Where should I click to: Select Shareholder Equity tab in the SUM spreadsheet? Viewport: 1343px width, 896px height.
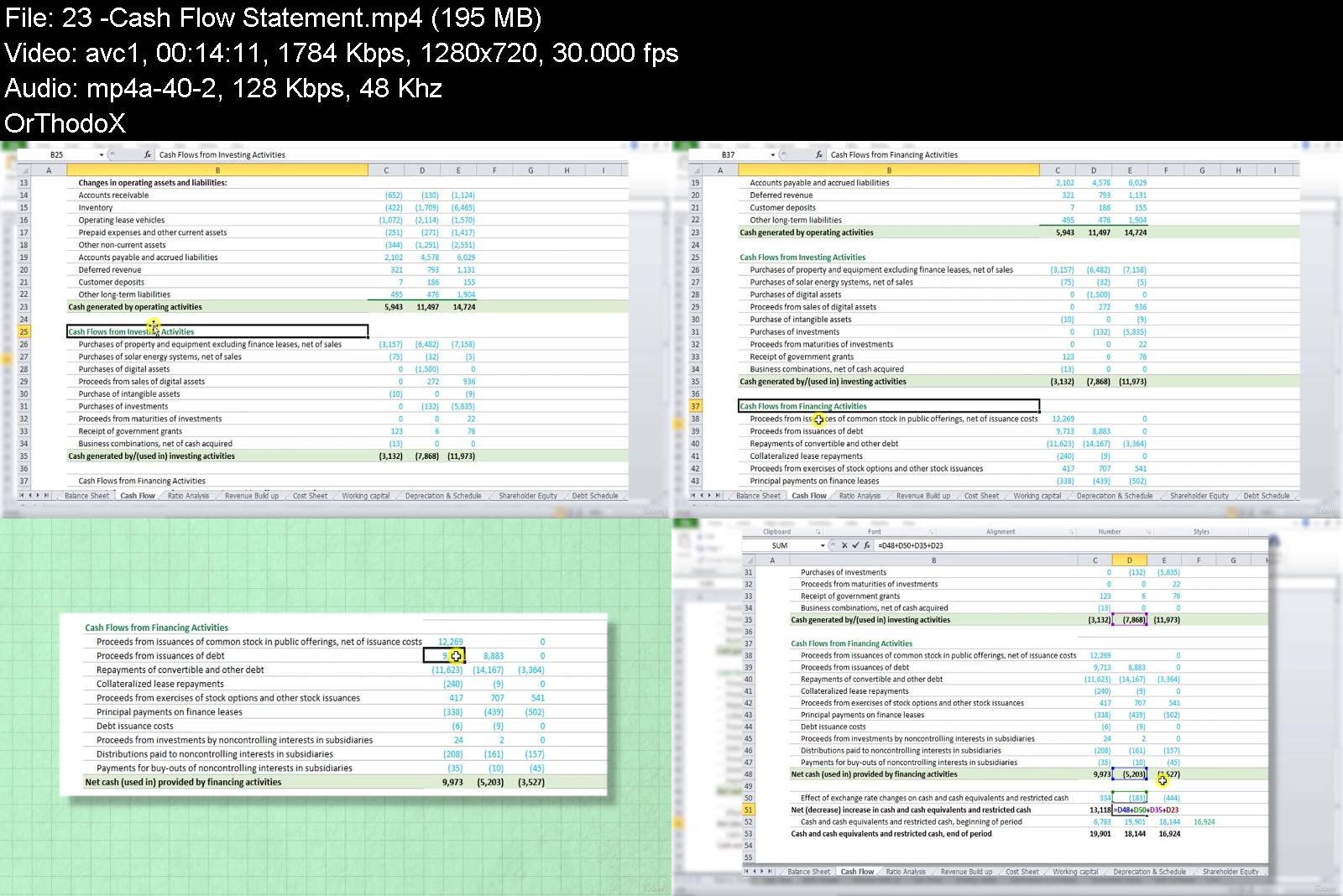1231,872
